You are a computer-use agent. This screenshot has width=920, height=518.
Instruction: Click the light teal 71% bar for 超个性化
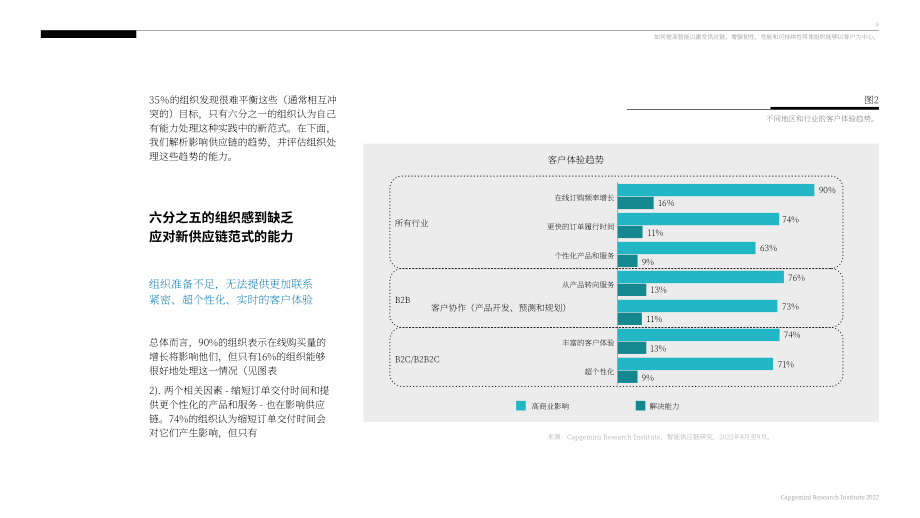pyautogui.click(x=695, y=364)
